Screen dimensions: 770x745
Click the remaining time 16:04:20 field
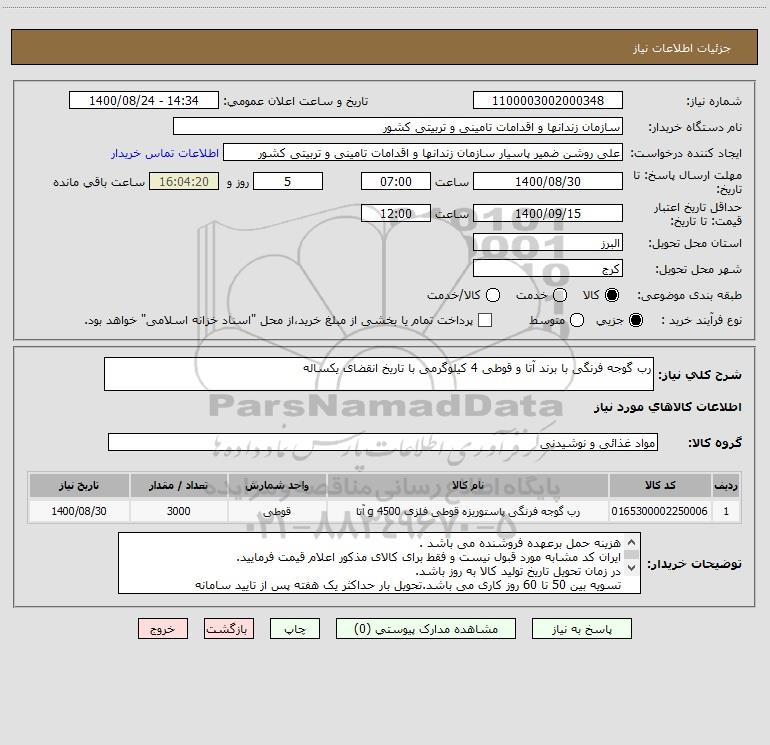[x=184, y=181]
